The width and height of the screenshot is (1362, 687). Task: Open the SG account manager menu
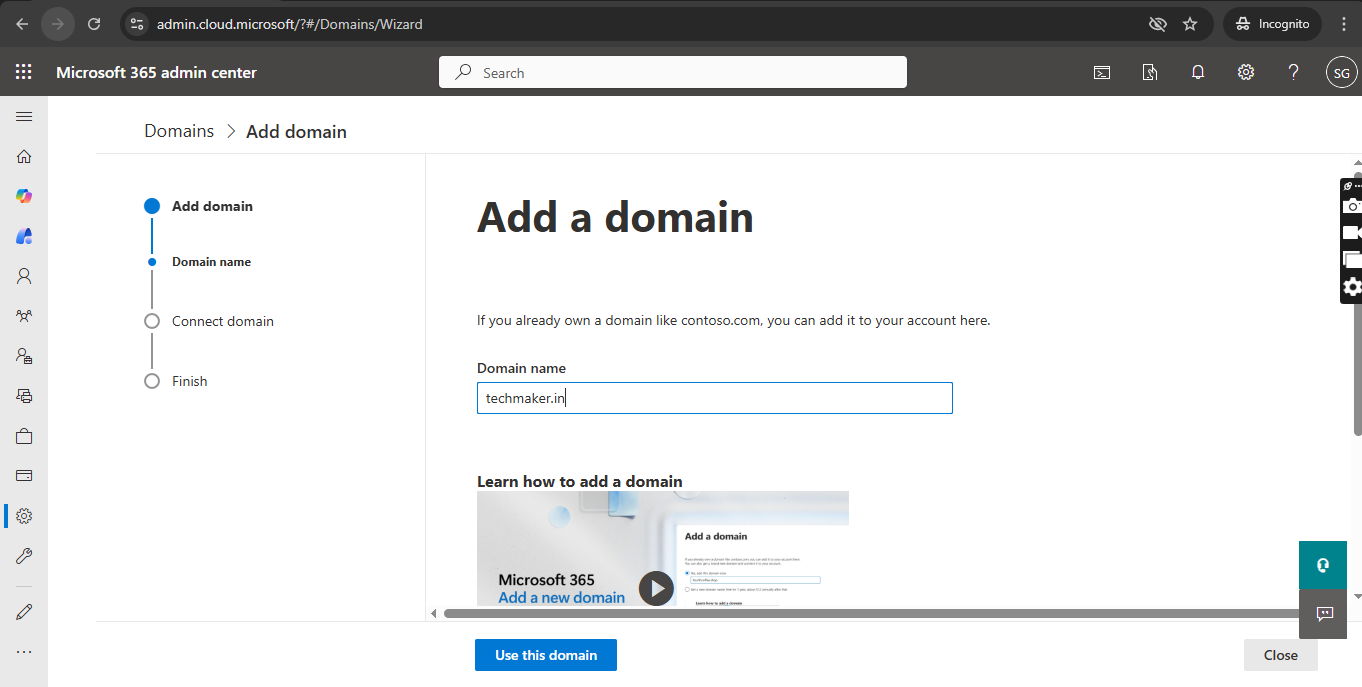pos(1341,72)
